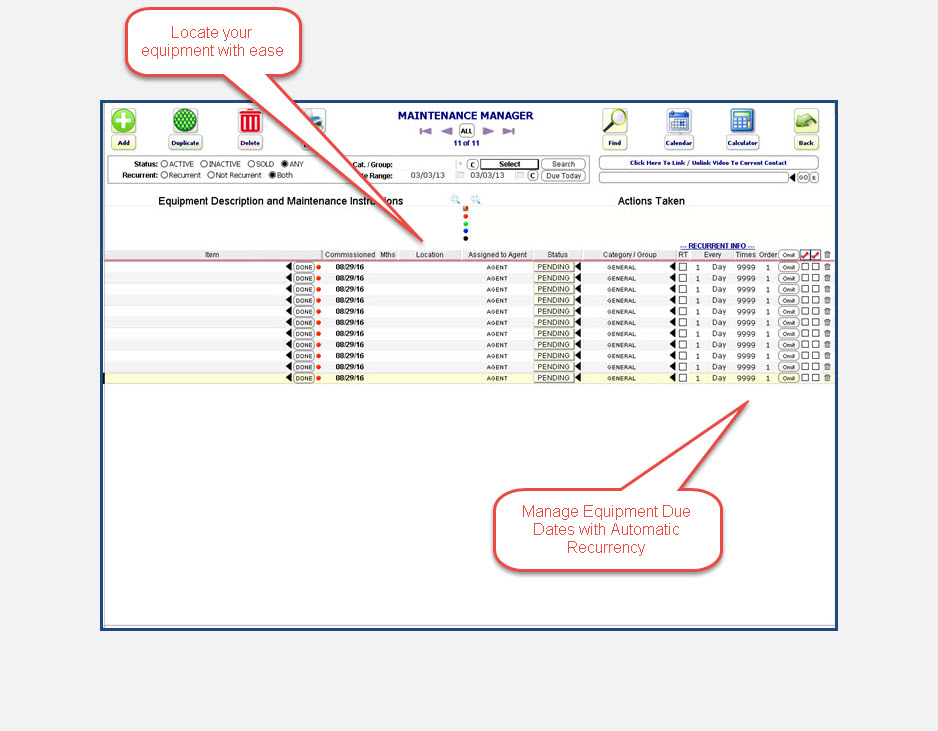Click the Duplicate record icon
Screen dimensions: 938x731
click(185, 122)
